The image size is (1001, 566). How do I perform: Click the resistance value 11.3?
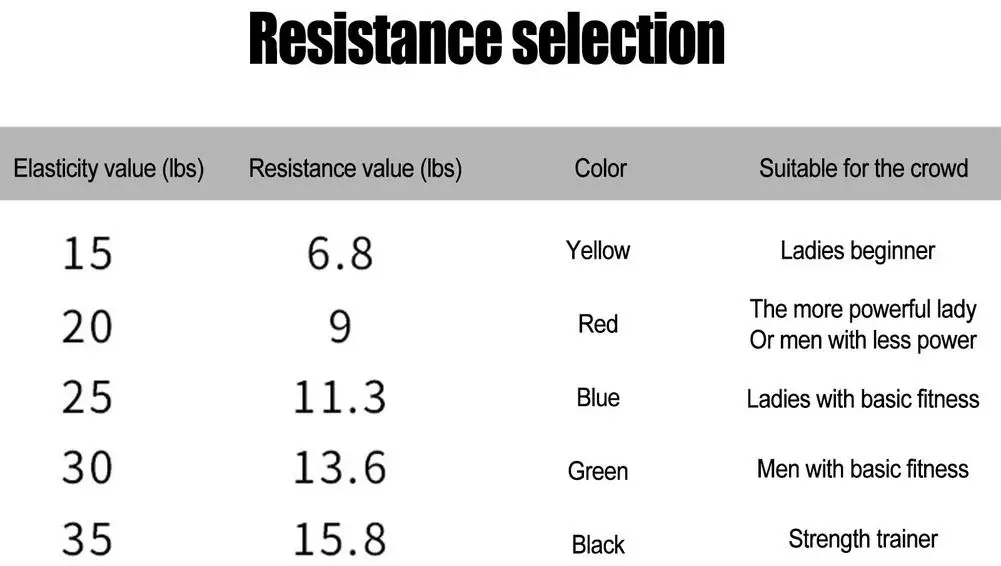click(x=340, y=397)
